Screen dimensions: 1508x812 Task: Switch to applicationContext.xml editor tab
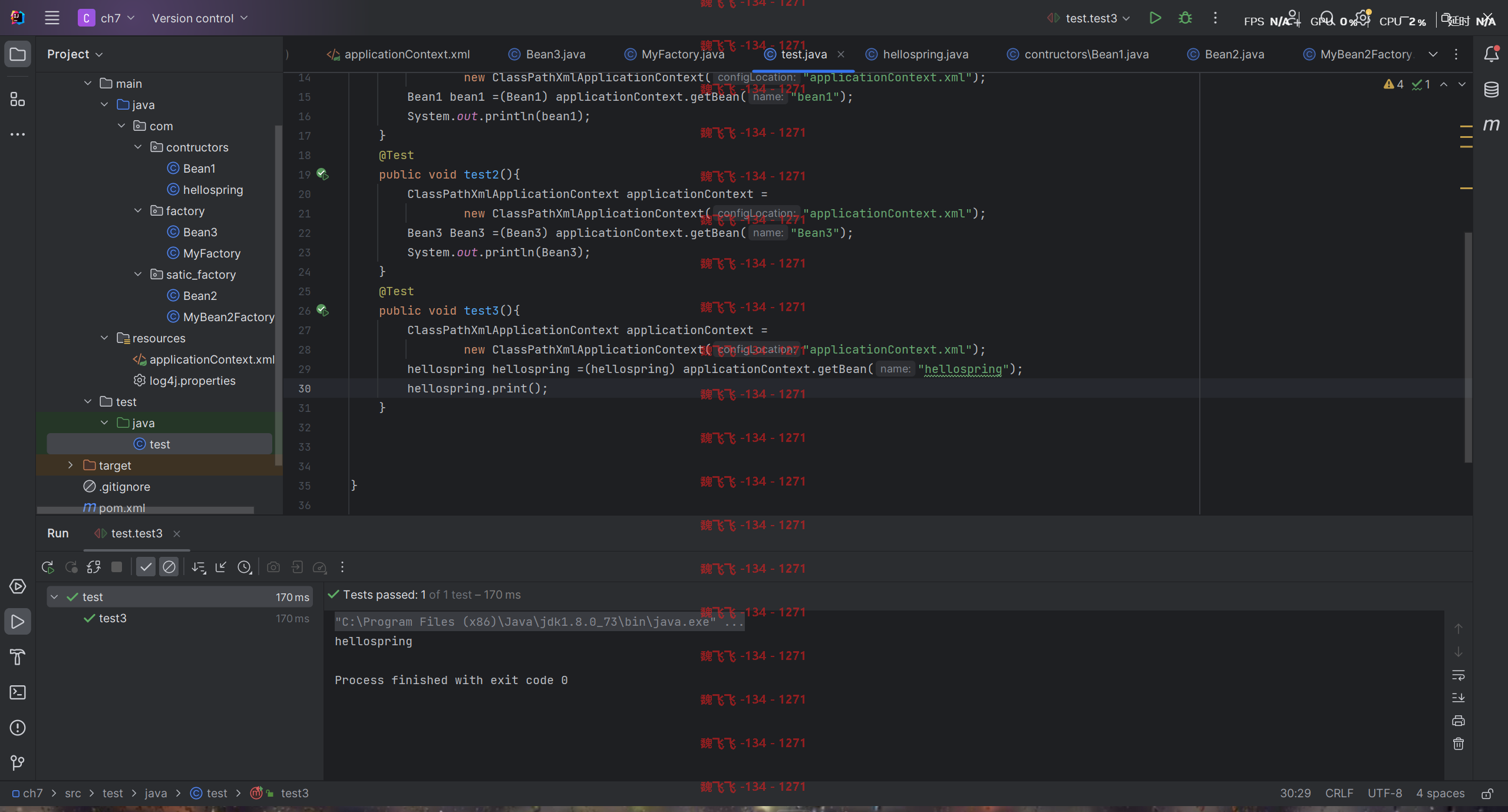tap(398, 54)
